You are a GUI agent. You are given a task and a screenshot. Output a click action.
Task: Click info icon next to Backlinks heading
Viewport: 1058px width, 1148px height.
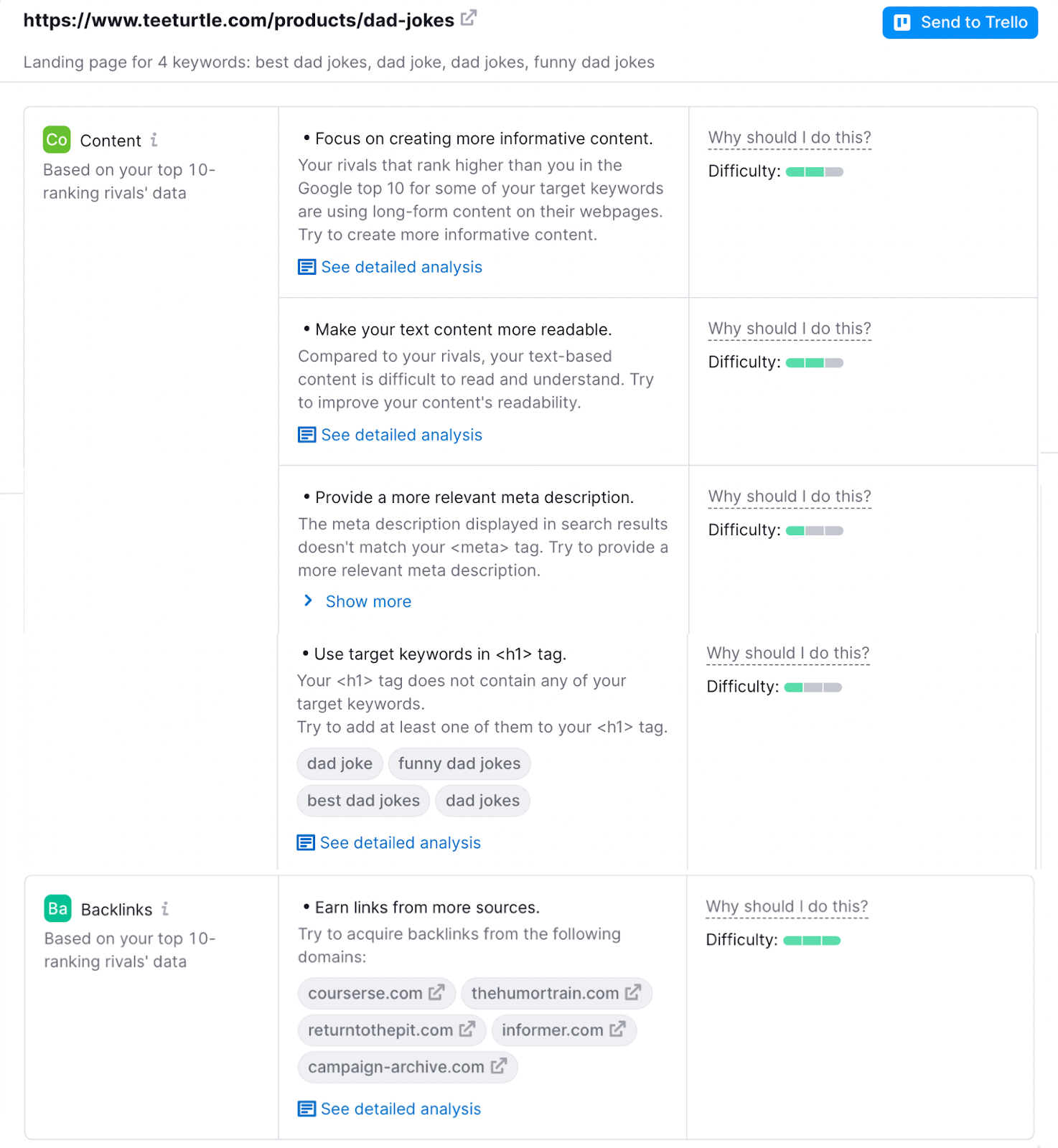pyautogui.click(x=165, y=909)
